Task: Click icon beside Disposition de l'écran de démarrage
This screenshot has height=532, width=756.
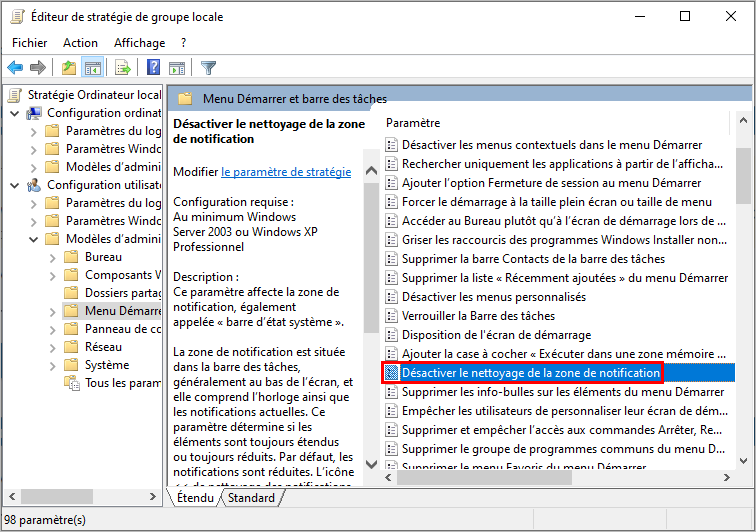Action: 391,335
